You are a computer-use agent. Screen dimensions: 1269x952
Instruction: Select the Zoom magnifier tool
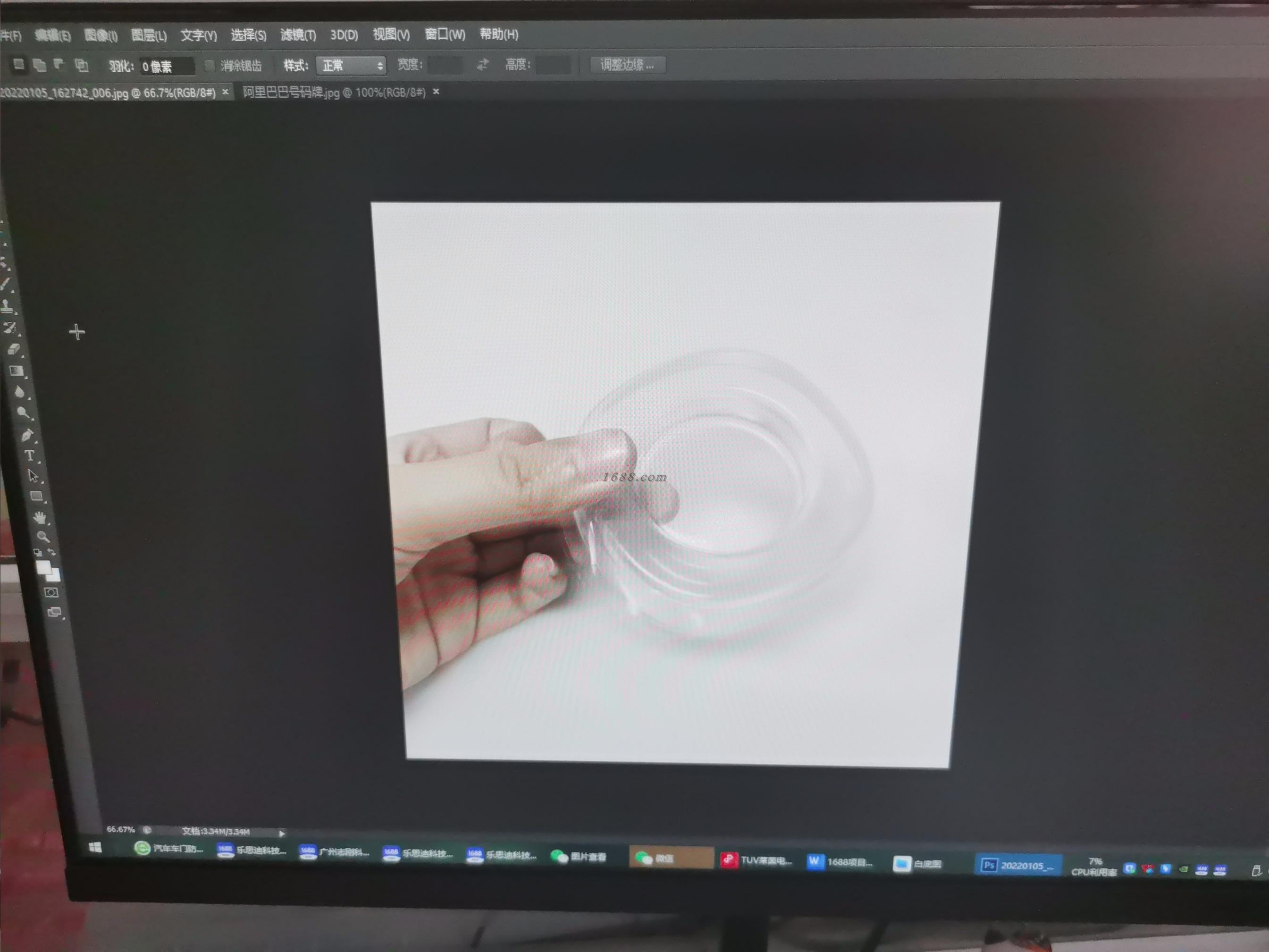43,537
